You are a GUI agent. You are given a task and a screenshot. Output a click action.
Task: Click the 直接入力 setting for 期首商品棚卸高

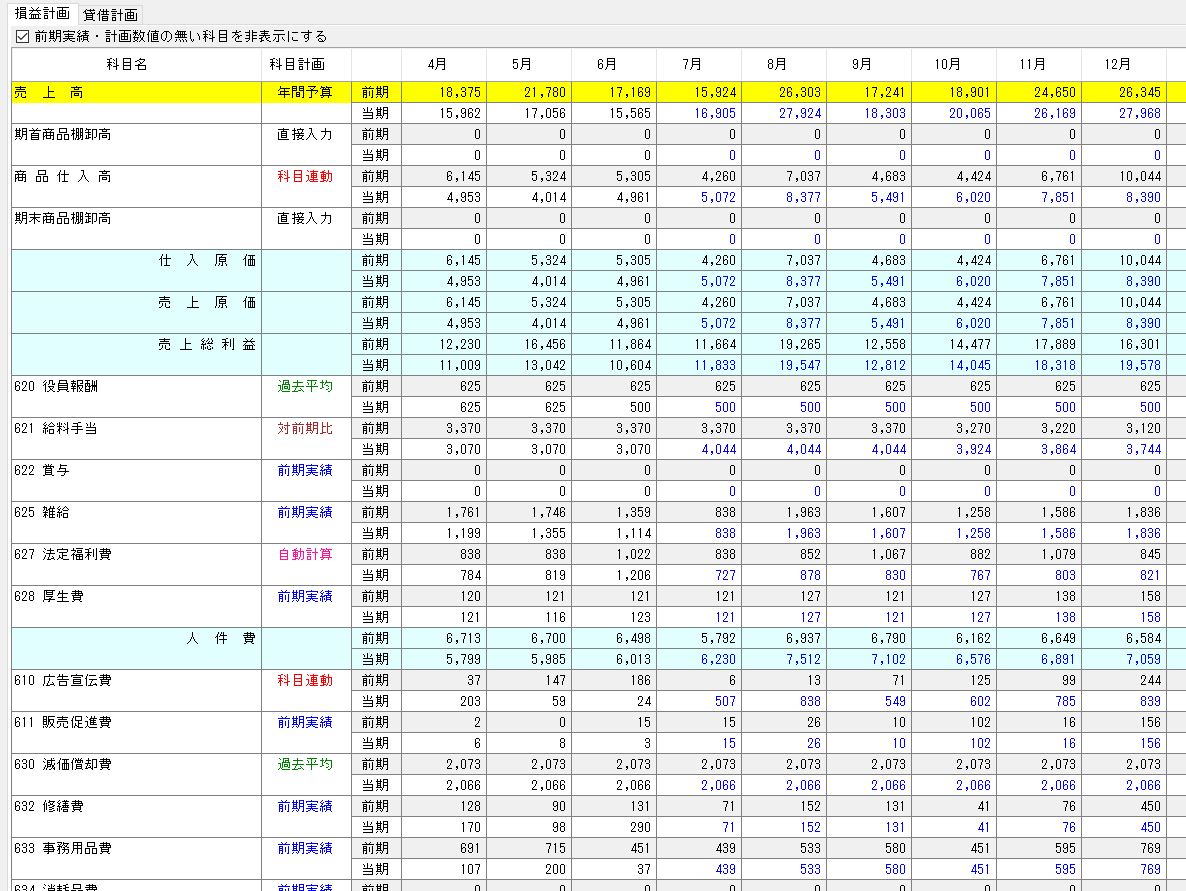point(305,134)
